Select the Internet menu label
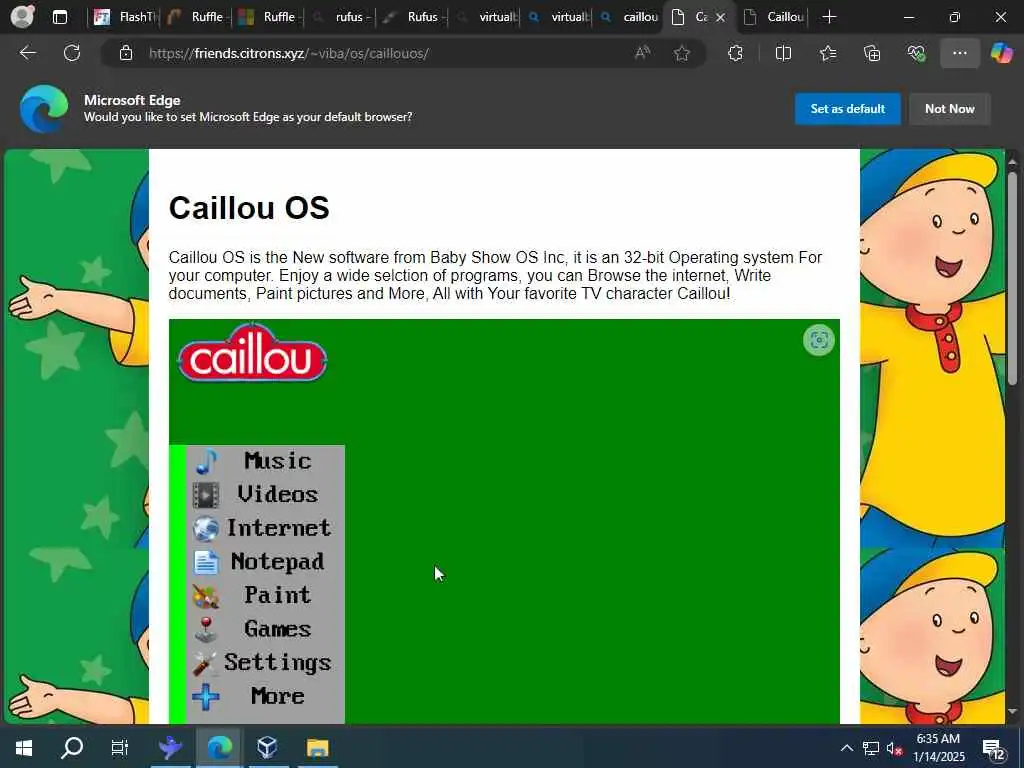1024x768 pixels. pyautogui.click(x=278, y=528)
